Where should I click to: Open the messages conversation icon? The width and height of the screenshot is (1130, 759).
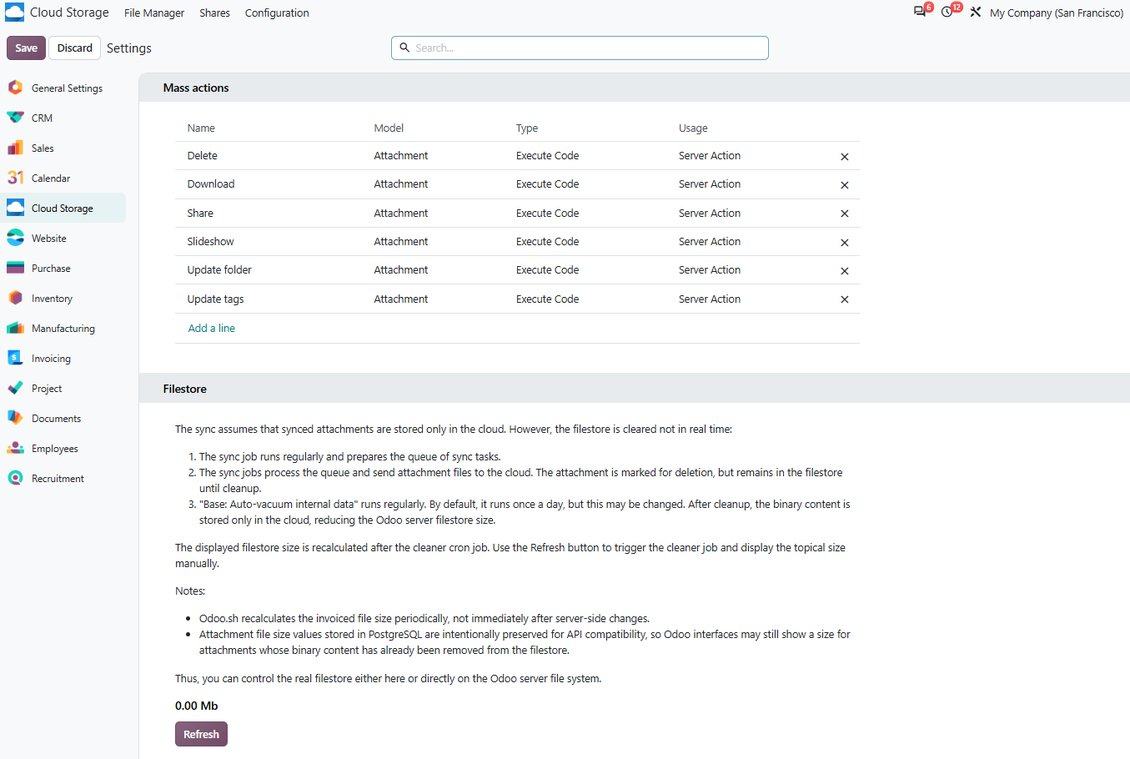[920, 12]
